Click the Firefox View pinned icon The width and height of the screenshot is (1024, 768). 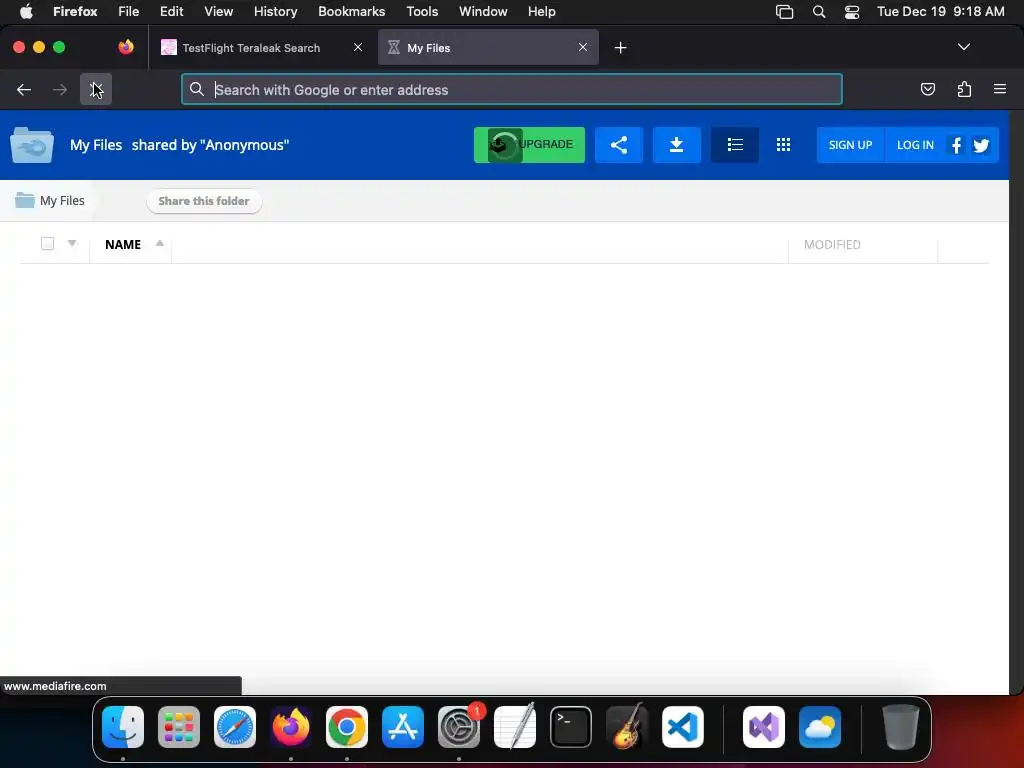click(x=126, y=47)
